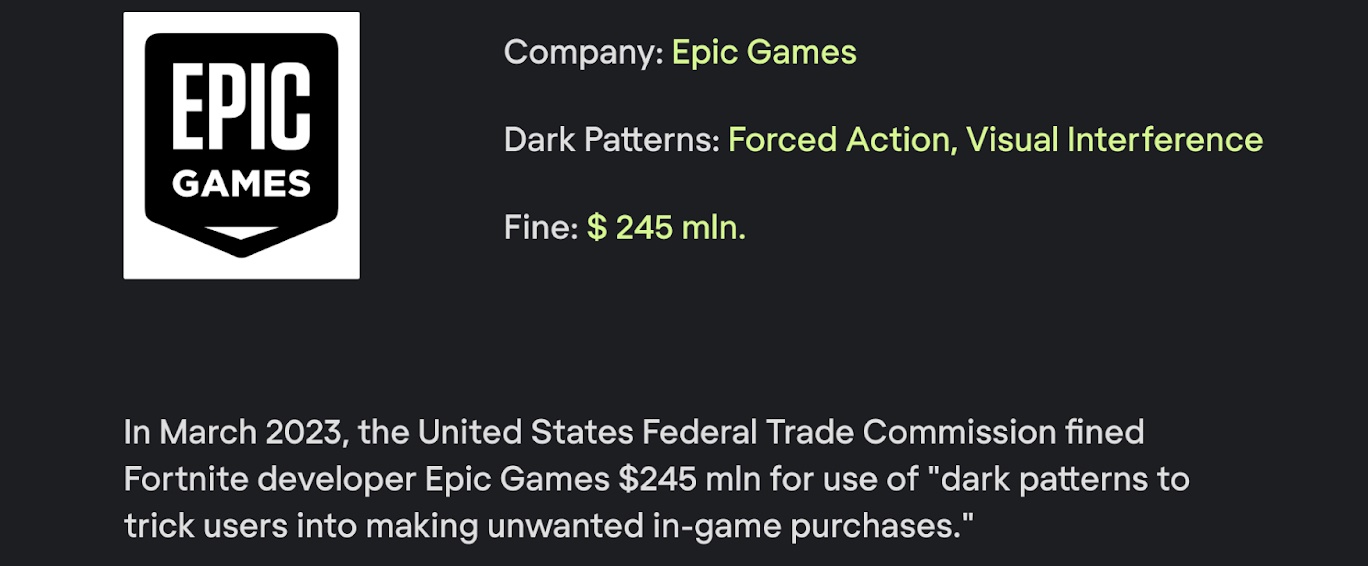Select the 'Fine:' label
Viewport: 1368px width, 566px height.
click(x=541, y=228)
